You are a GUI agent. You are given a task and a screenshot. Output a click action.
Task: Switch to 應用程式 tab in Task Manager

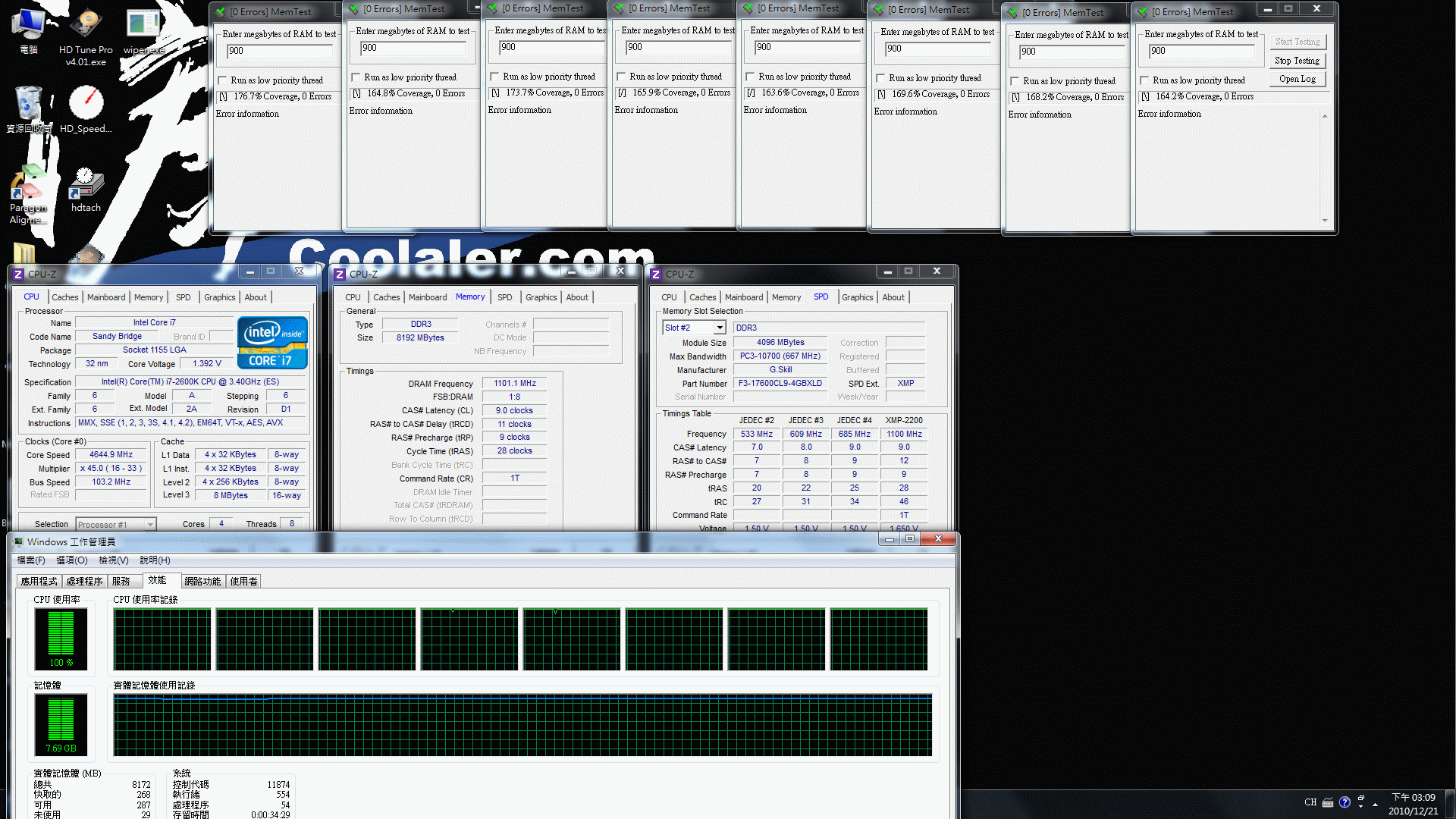tap(39, 582)
